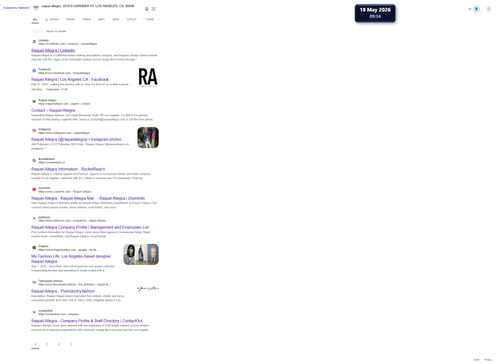Switch to the SEARCH tab
Screen dimensions: 500x364
click(x=52, y=19)
